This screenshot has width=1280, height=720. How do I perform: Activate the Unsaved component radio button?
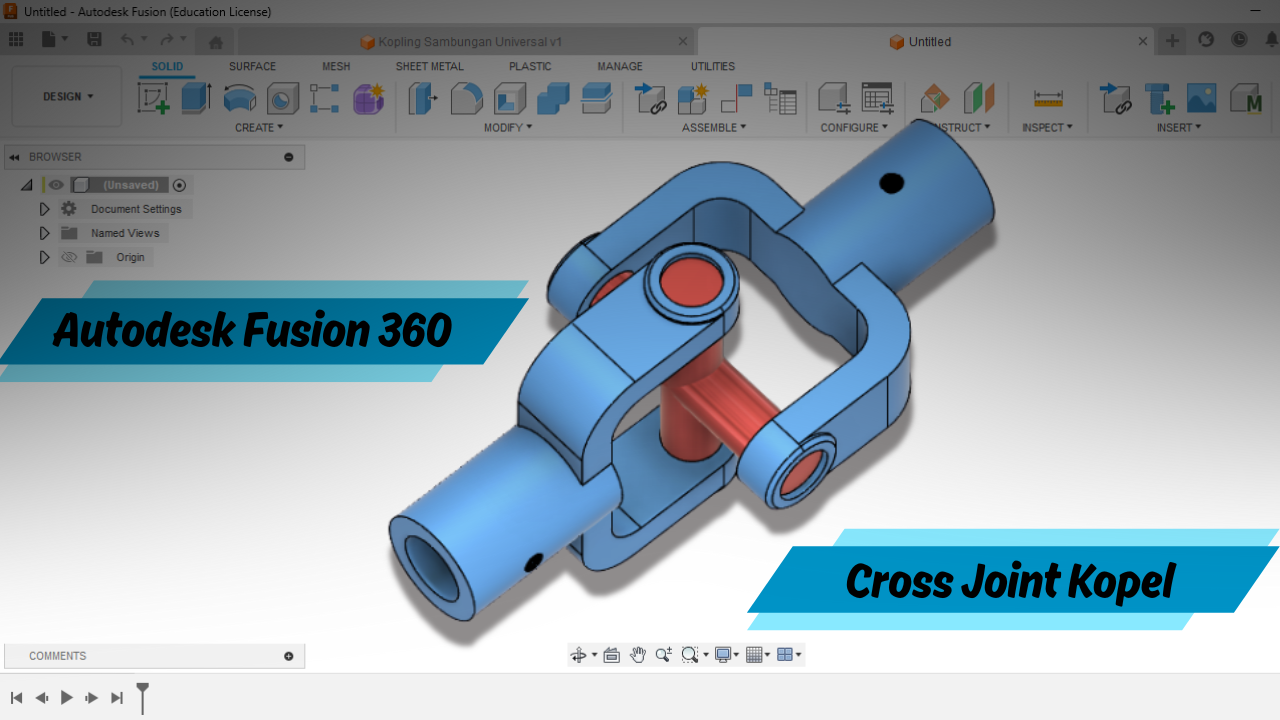click(180, 185)
